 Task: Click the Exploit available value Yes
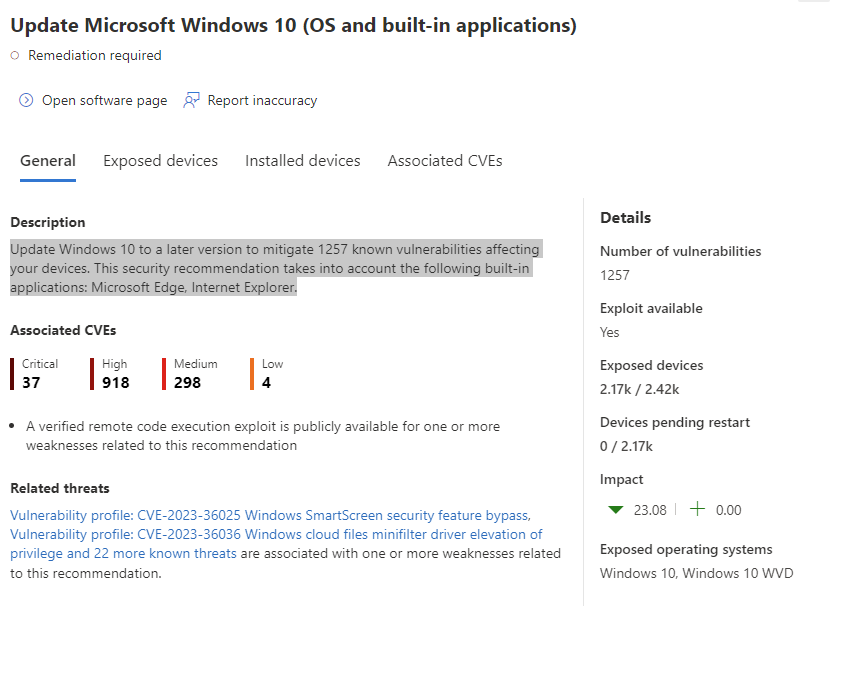tap(609, 333)
